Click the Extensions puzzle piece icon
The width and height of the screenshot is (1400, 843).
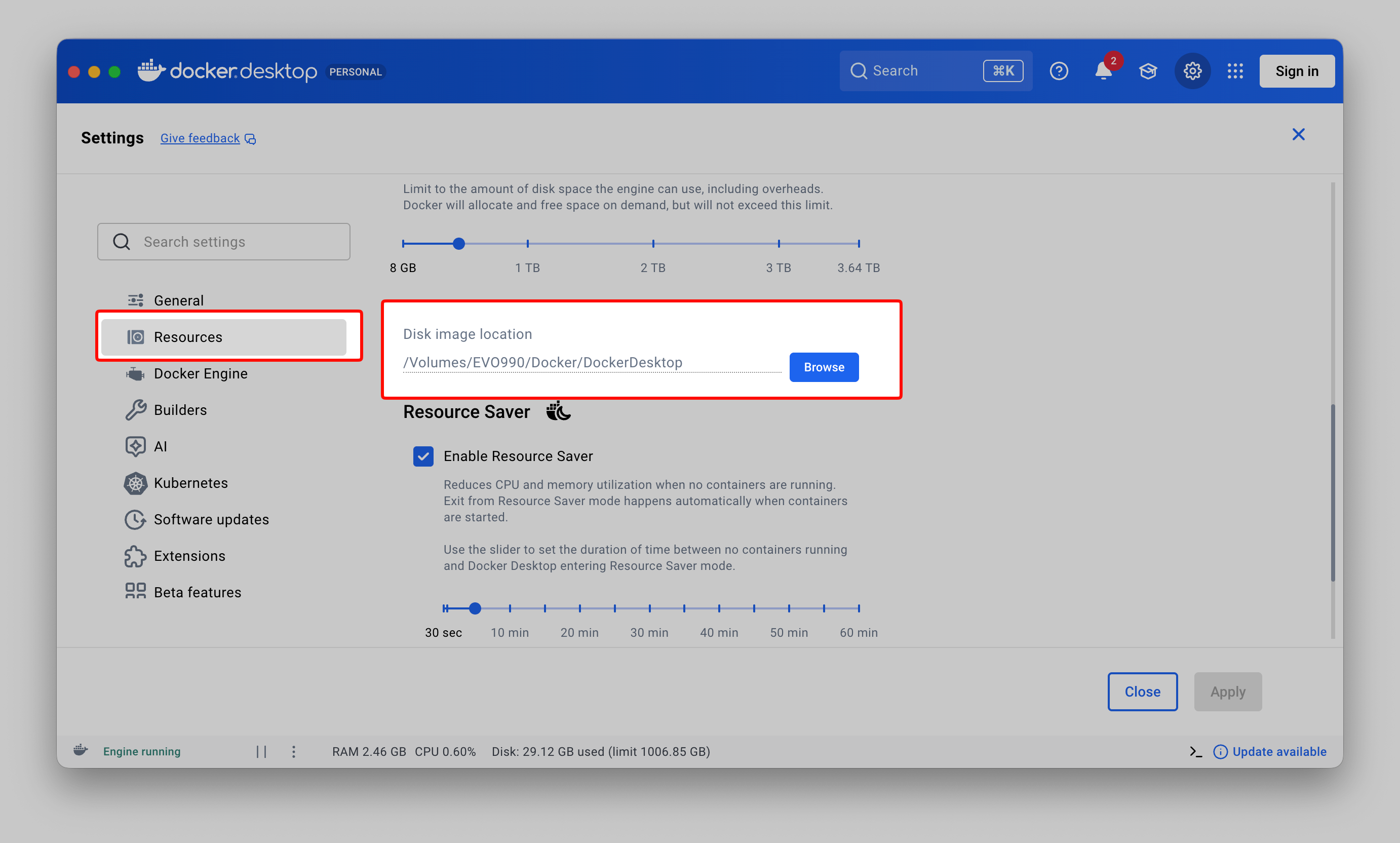coord(135,556)
